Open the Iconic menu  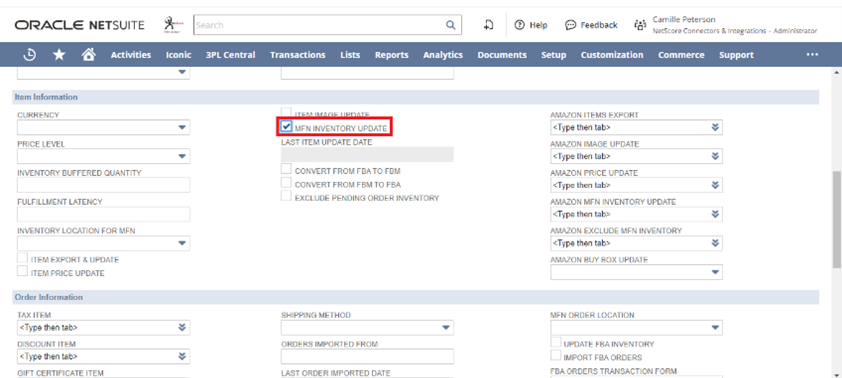(x=178, y=55)
